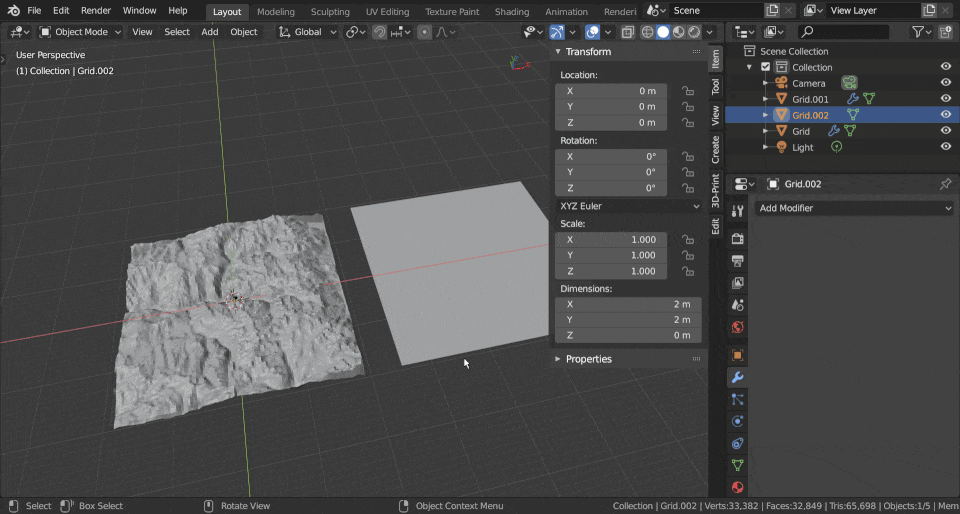Hide the Camera object with its eye icon
Viewport: 960px width, 514px height.
946,83
